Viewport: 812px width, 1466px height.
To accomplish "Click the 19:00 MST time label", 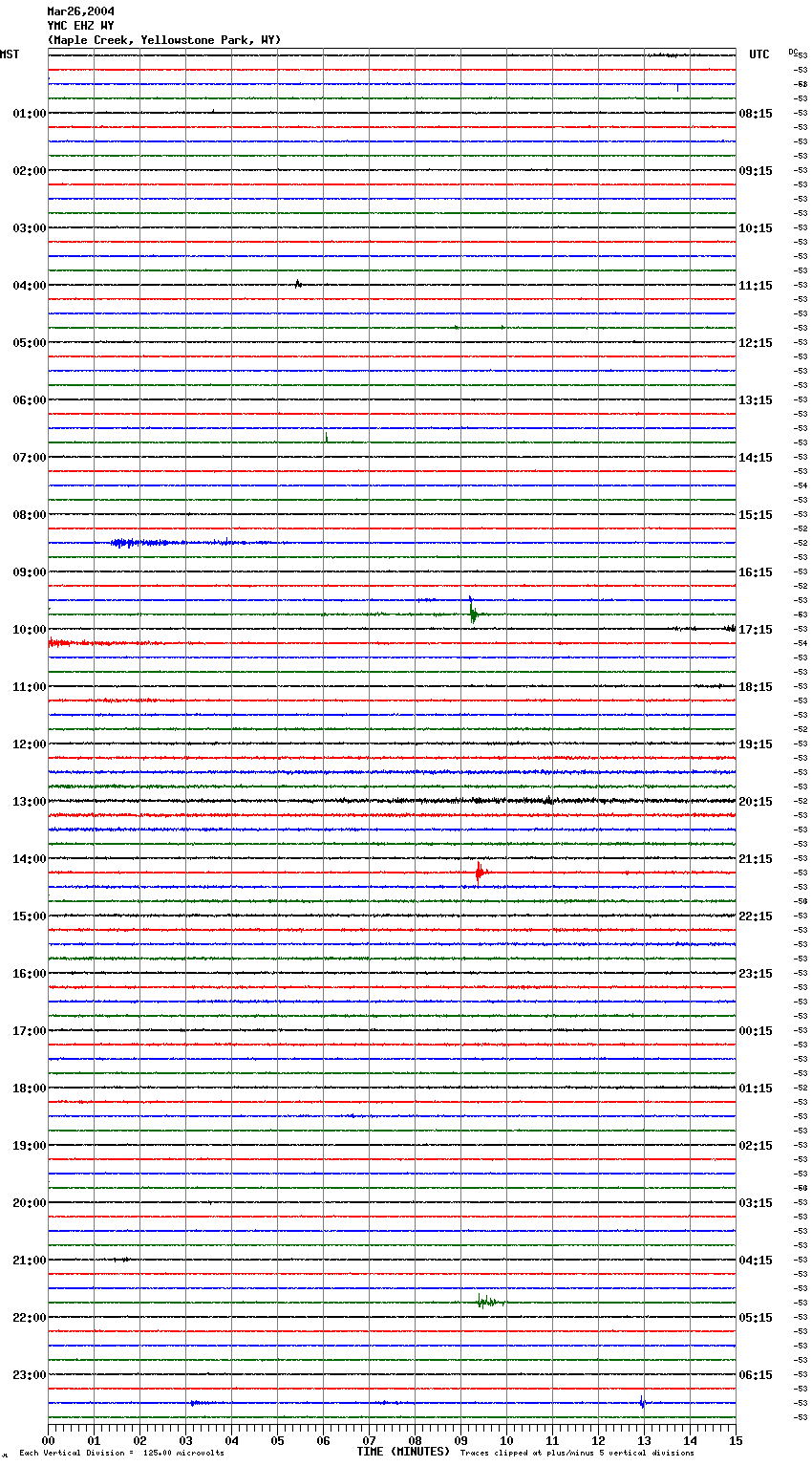I will 30,1146.
